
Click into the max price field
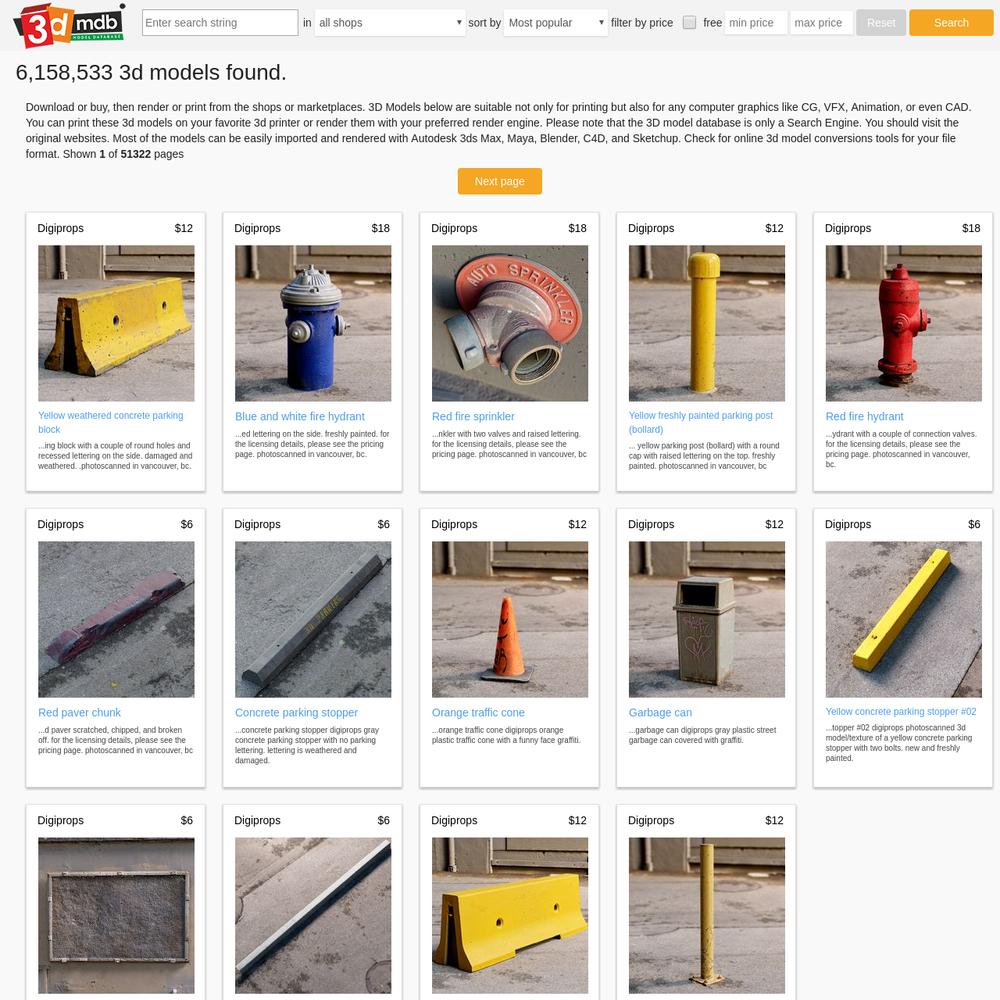[x=821, y=23]
